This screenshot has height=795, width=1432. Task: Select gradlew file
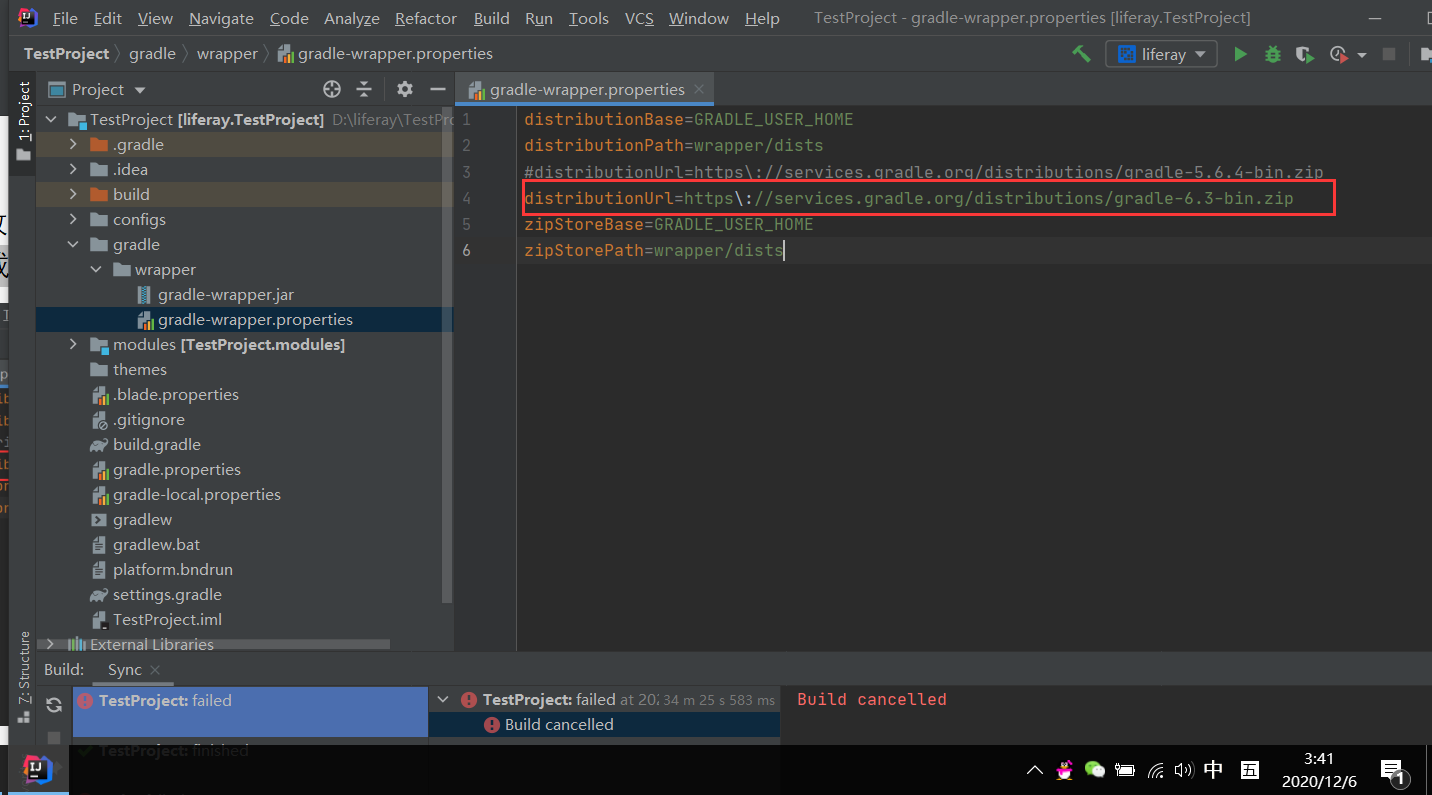click(142, 519)
